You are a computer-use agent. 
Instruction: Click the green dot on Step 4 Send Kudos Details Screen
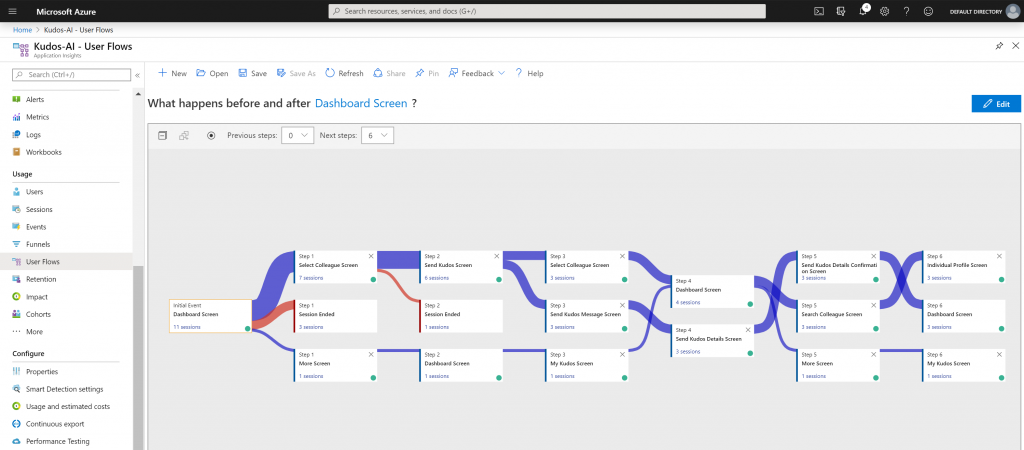tap(750, 353)
